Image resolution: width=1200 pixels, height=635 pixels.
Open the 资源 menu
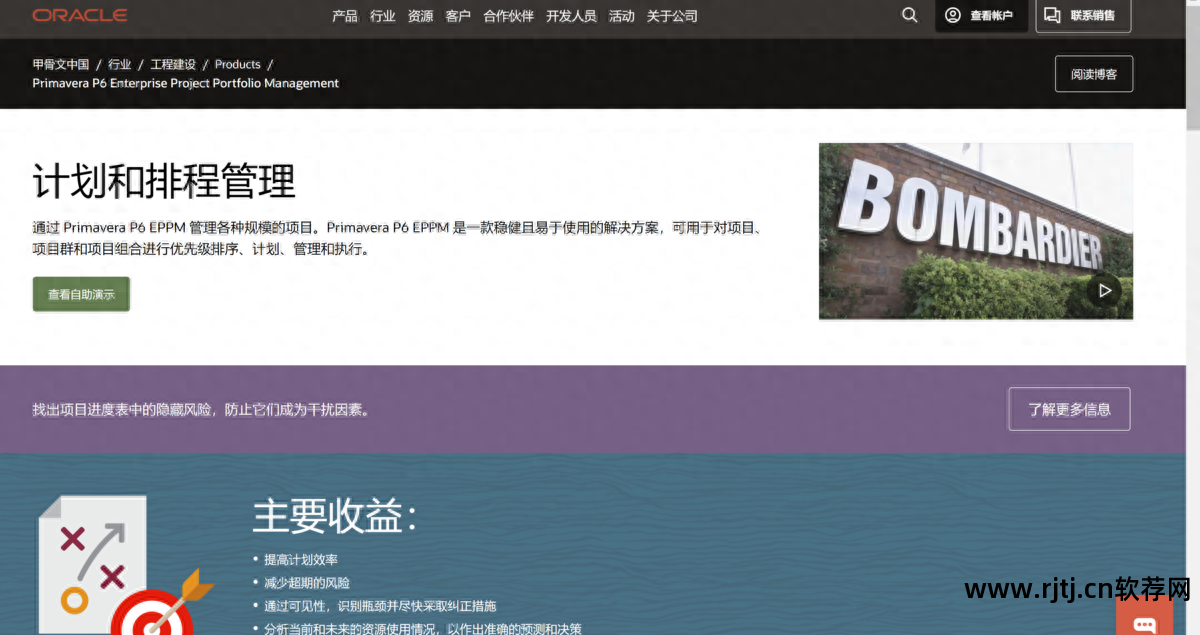point(419,15)
